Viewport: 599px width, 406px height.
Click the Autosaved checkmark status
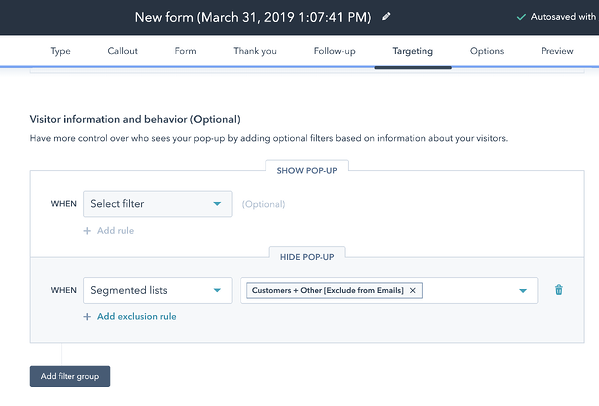556,17
